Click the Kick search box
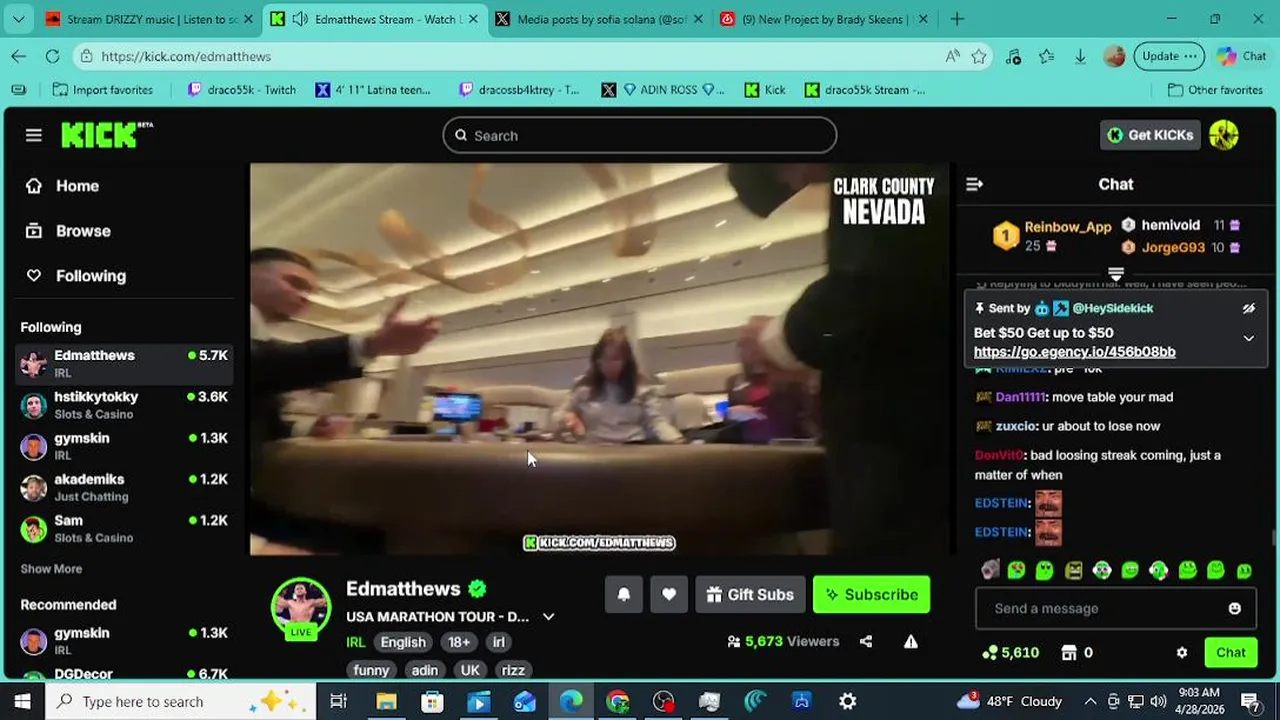This screenshot has width=1280, height=720. tap(640, 135)
